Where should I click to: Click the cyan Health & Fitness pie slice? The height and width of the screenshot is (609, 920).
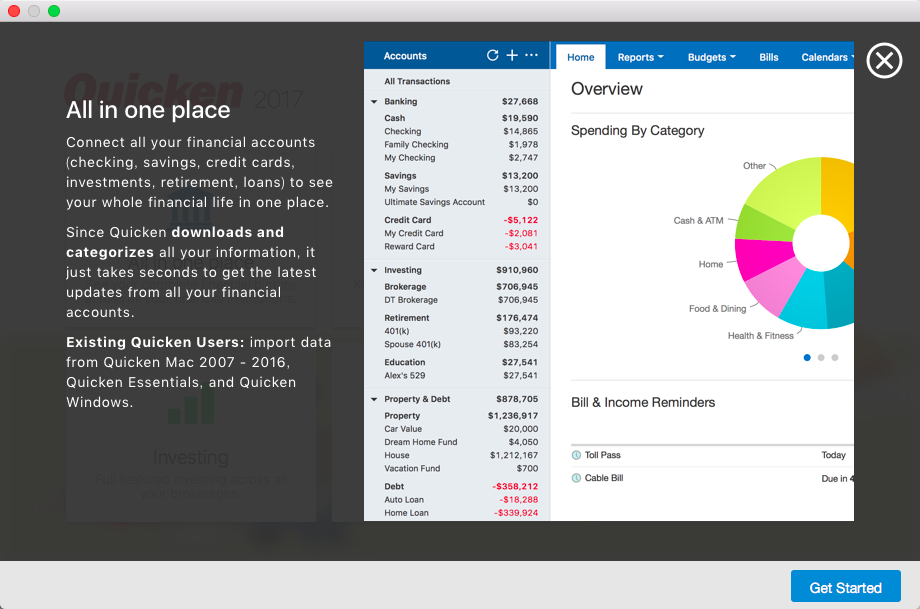point(805,299)
